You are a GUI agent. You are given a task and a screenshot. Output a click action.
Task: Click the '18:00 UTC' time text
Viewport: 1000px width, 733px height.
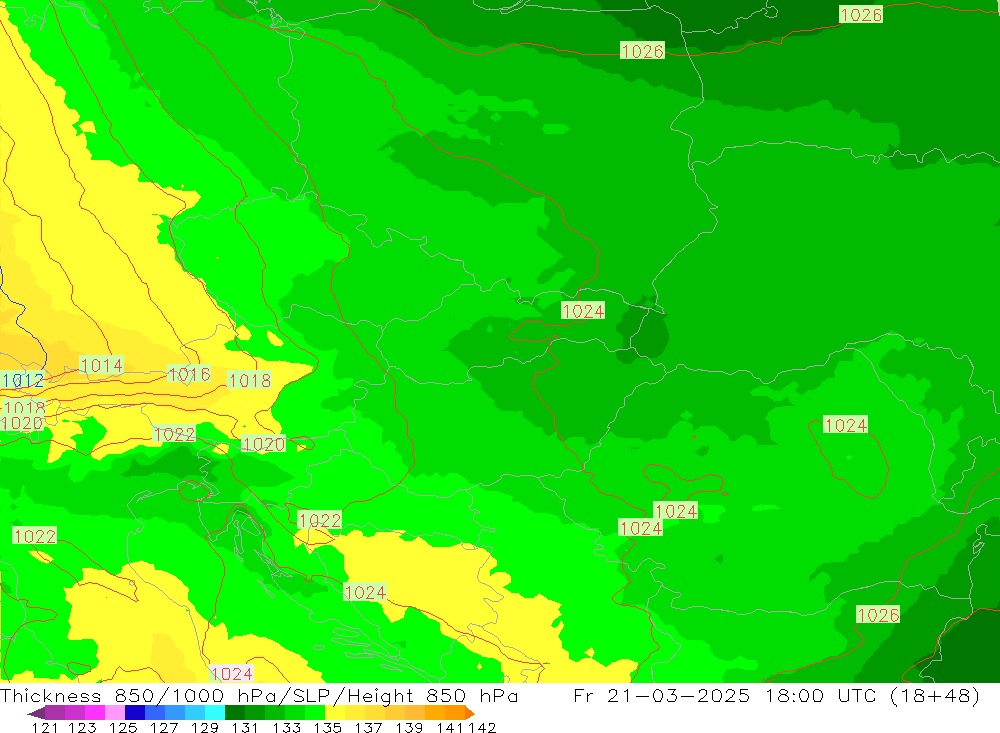[822, 695]
